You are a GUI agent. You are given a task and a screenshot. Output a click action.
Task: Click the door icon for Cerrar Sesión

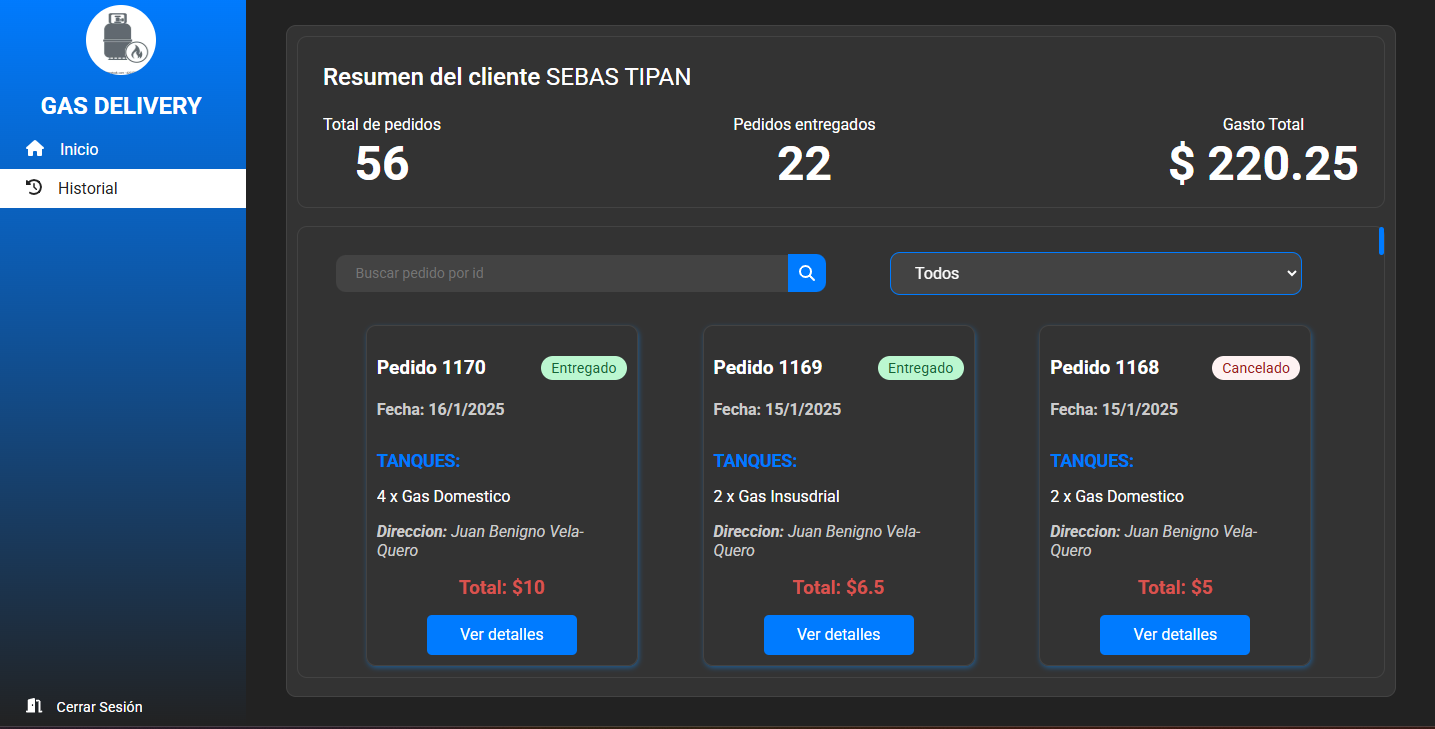click(34, 706)
